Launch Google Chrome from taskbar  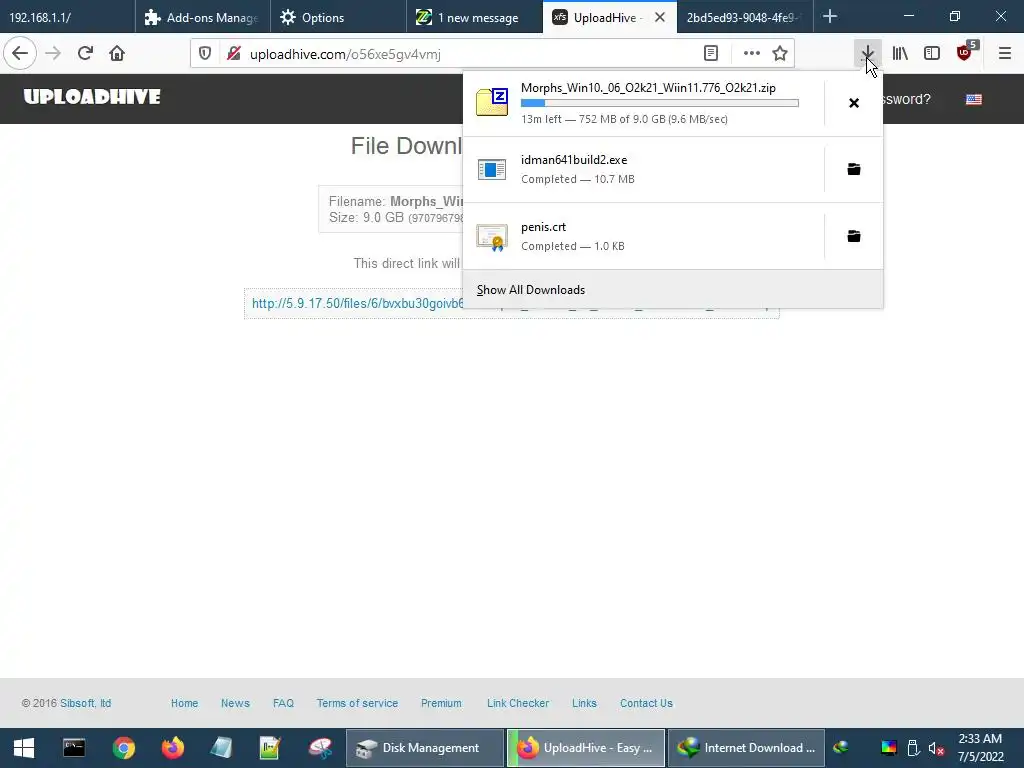pos(123,748)
